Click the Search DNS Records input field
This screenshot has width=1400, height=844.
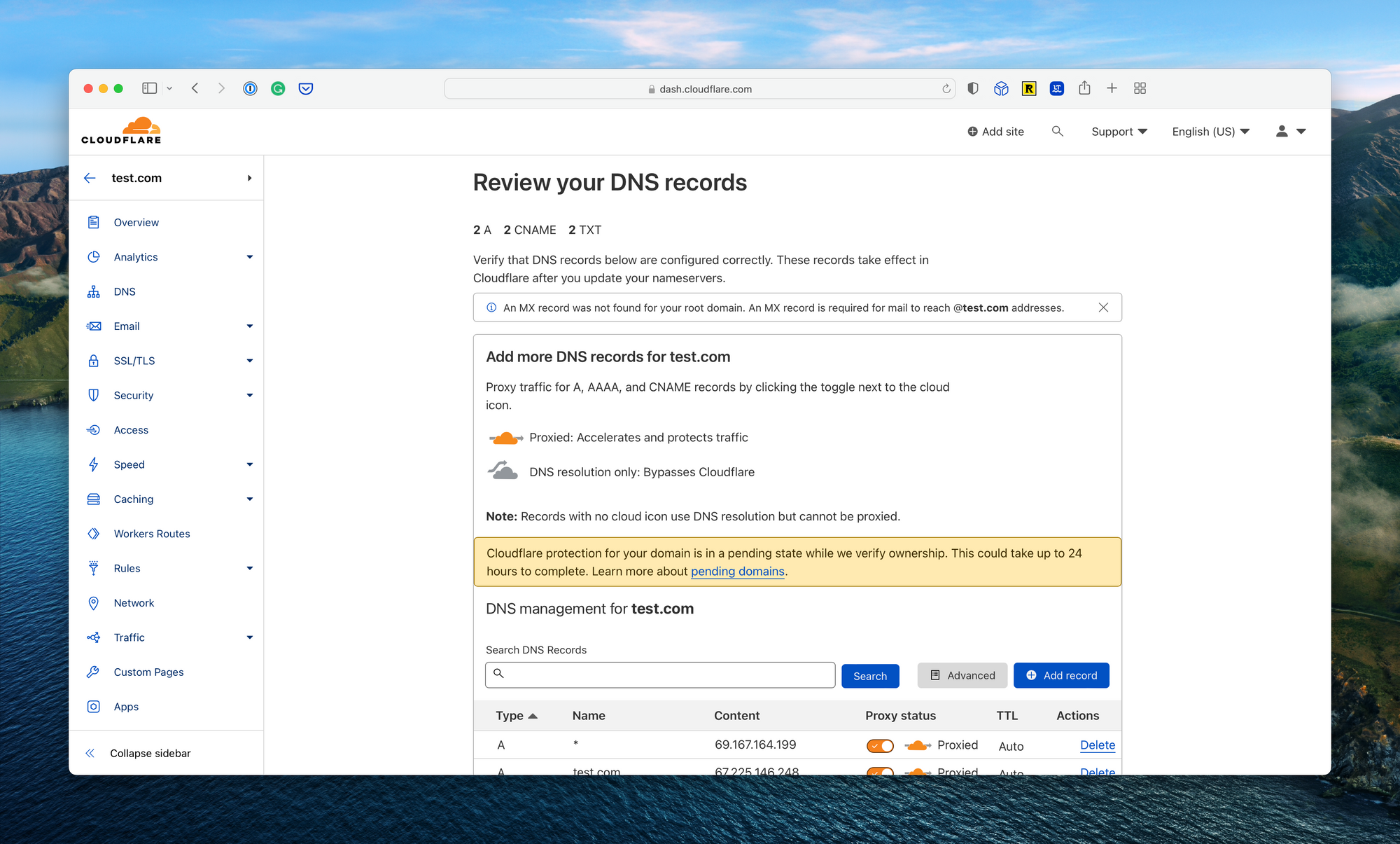coord(660,676)
